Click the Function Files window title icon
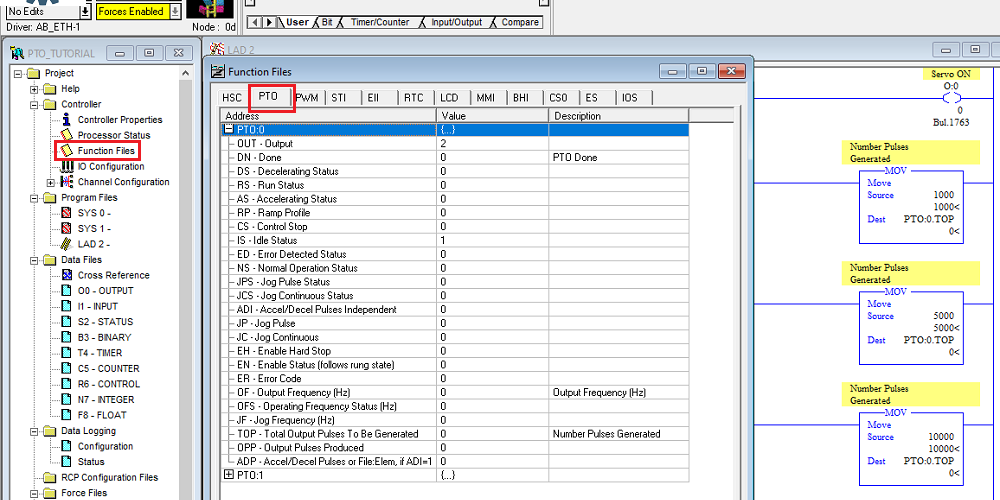Viewport: 1000px width, 500px height. [x=217, y=71]
